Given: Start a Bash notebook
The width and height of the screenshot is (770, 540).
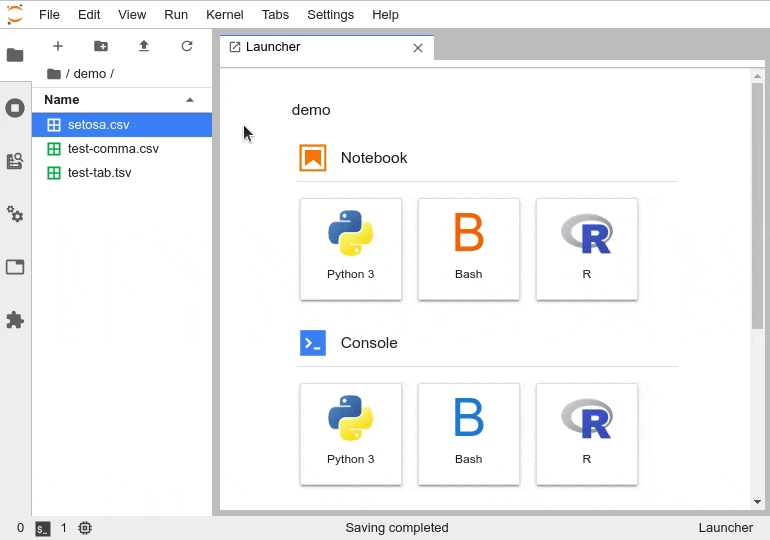Looking at the screenshot, I should pos(469,248).
